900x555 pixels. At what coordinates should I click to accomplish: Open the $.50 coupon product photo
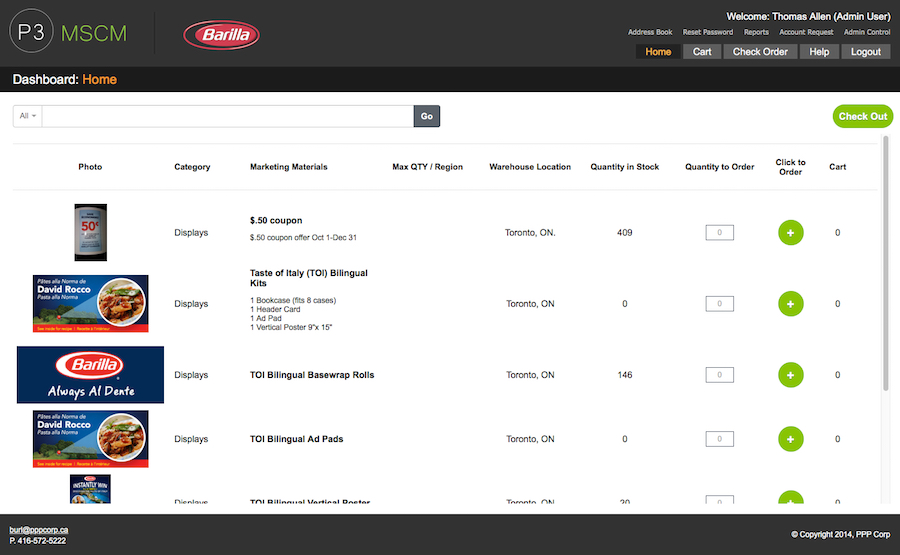coord(91,232)
